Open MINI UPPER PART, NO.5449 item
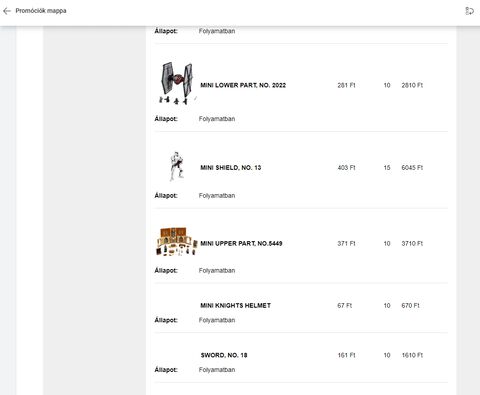 [241, 244]
